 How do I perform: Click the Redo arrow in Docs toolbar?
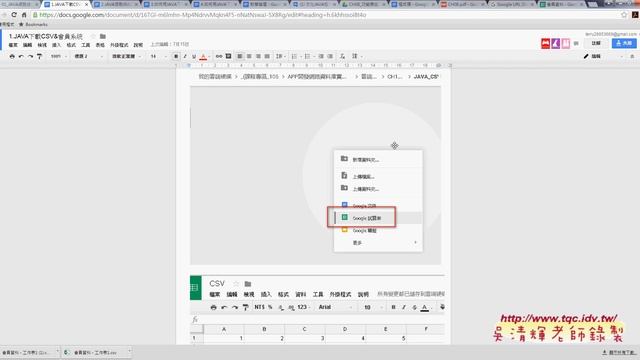(x=30, y=56)
